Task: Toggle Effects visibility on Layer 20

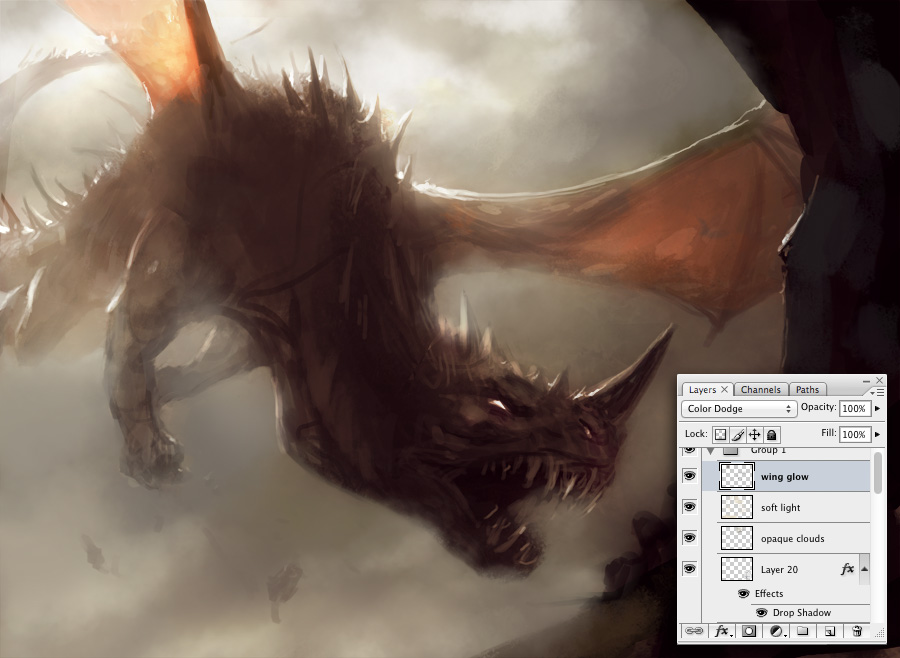Action: [x=744, y=594]
